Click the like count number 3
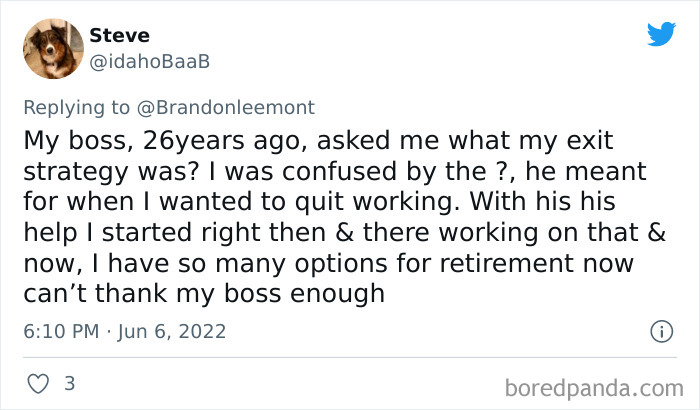Screen dimensions: 700x410 coord(69,383)
